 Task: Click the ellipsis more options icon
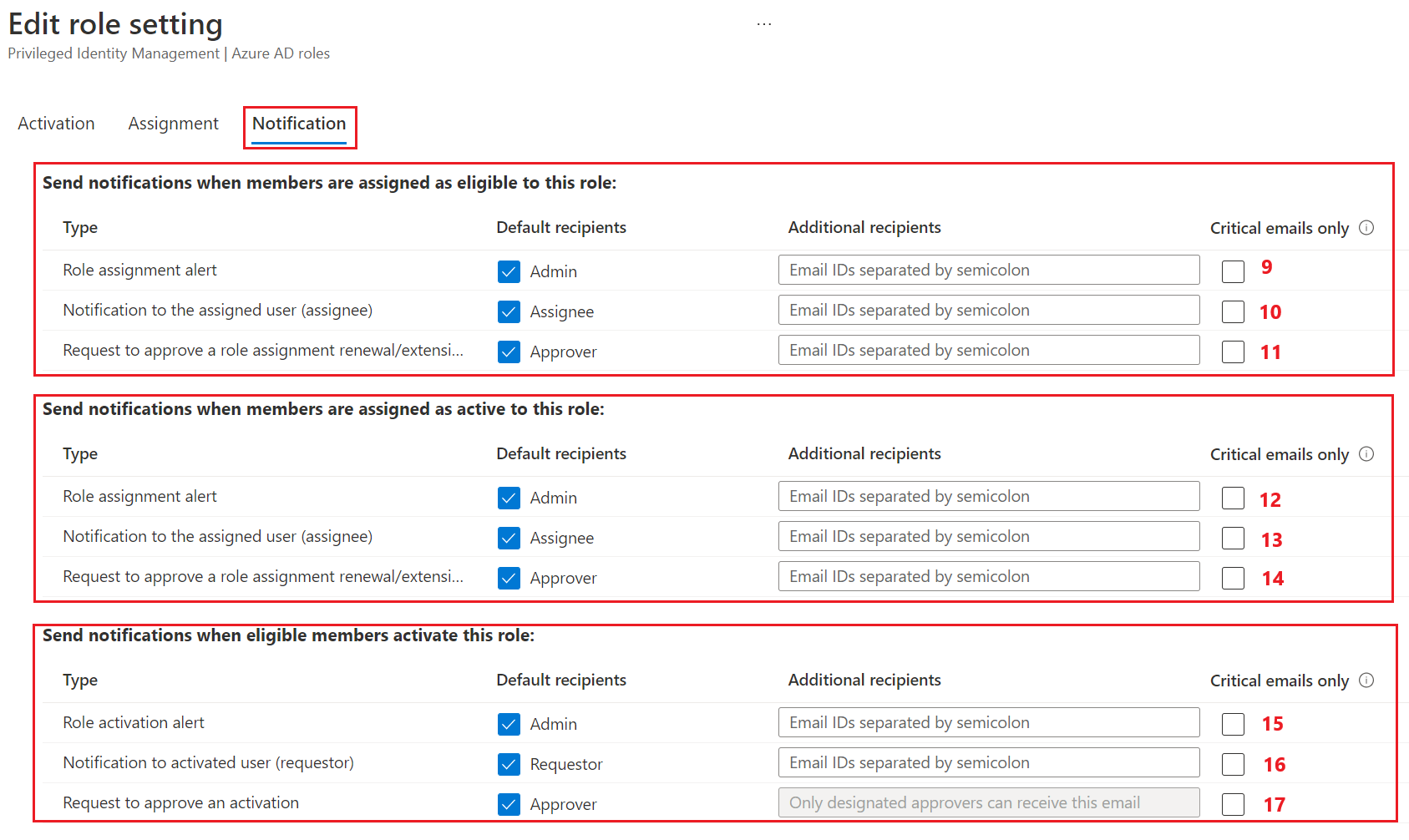pos(764,24)
